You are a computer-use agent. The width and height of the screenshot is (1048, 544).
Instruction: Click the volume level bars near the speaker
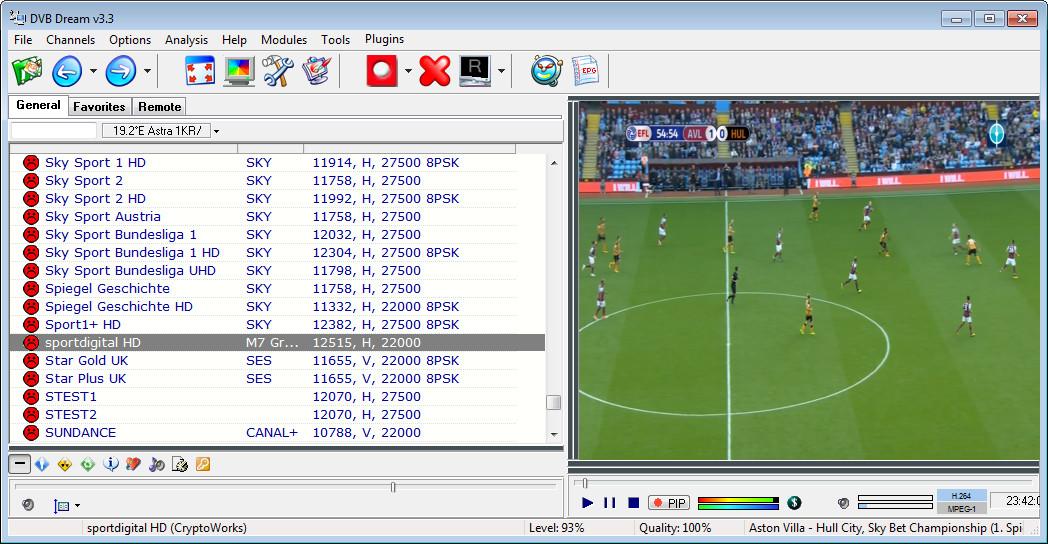pyautogui.click(x=895, y=502)
